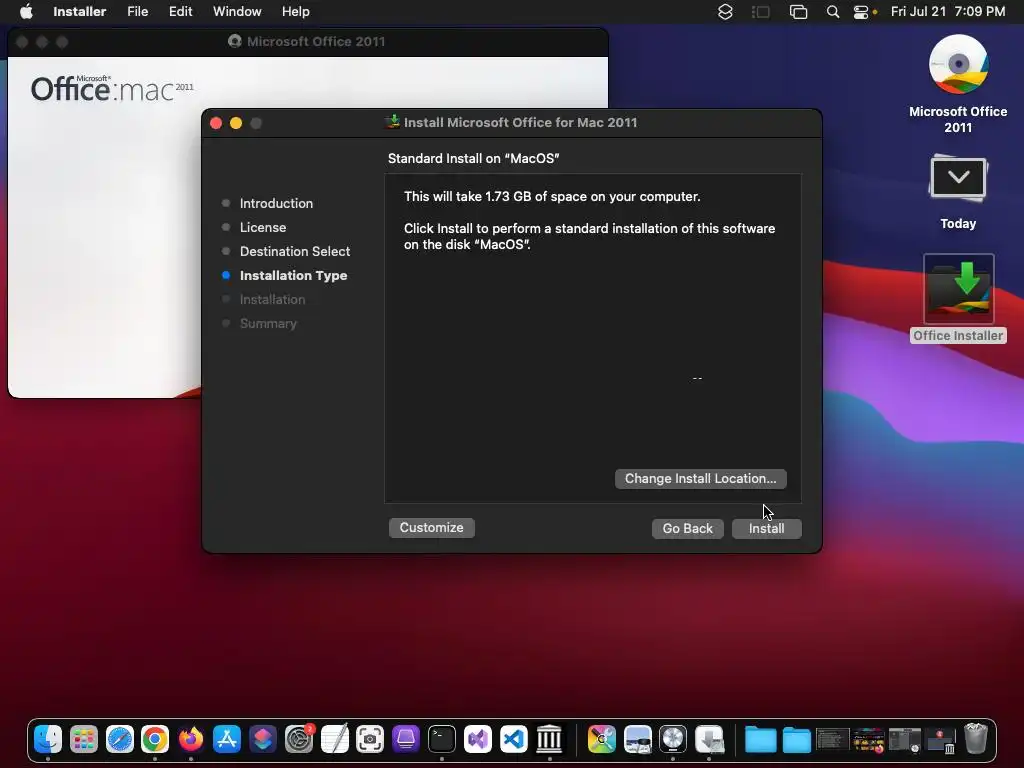Screen dimensions: 1024x768
Task: Open purple Visual Studio from Dock
Action: point(477,739)
